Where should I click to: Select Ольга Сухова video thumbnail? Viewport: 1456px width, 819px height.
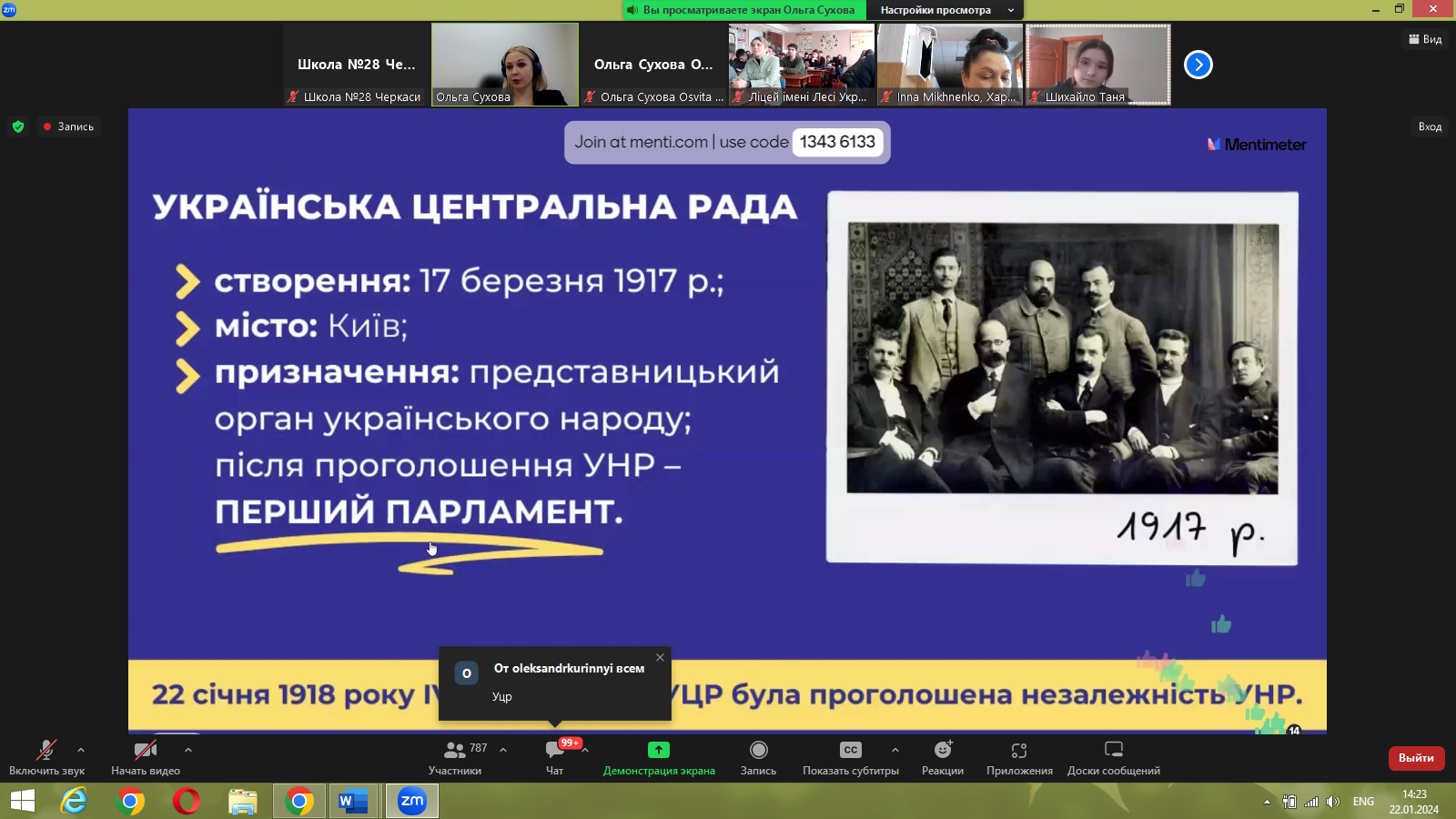coord(505,64)
